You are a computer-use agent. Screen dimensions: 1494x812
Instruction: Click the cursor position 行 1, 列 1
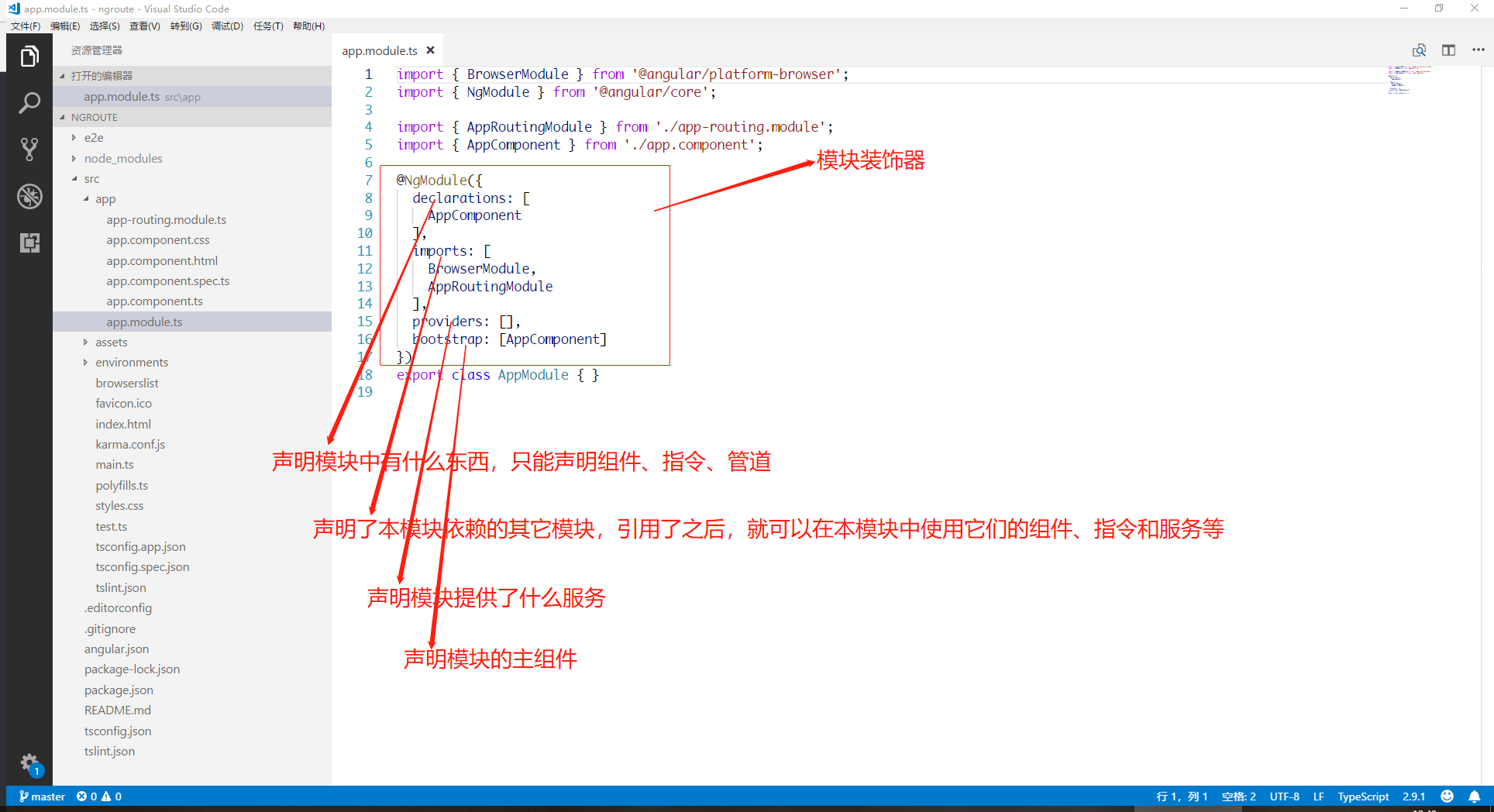pos(1182,797)
